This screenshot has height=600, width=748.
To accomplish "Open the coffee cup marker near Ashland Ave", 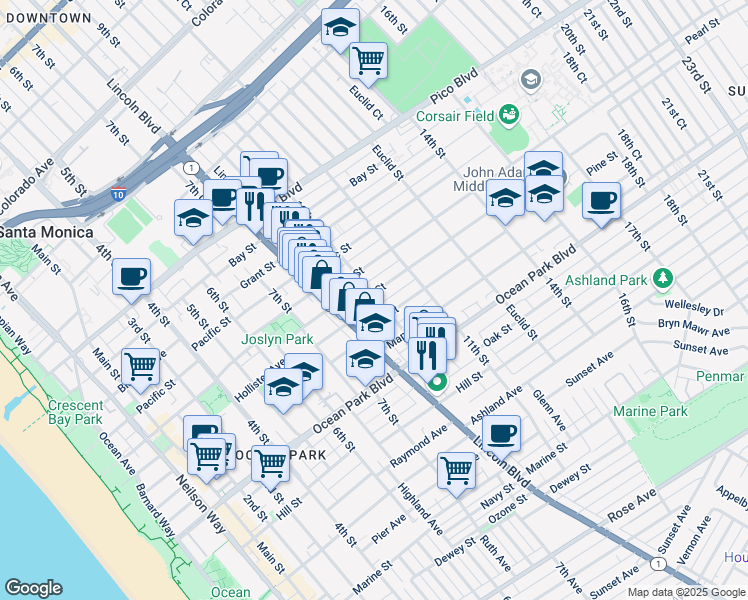I will pyautogui.click(x=501, y=435).
